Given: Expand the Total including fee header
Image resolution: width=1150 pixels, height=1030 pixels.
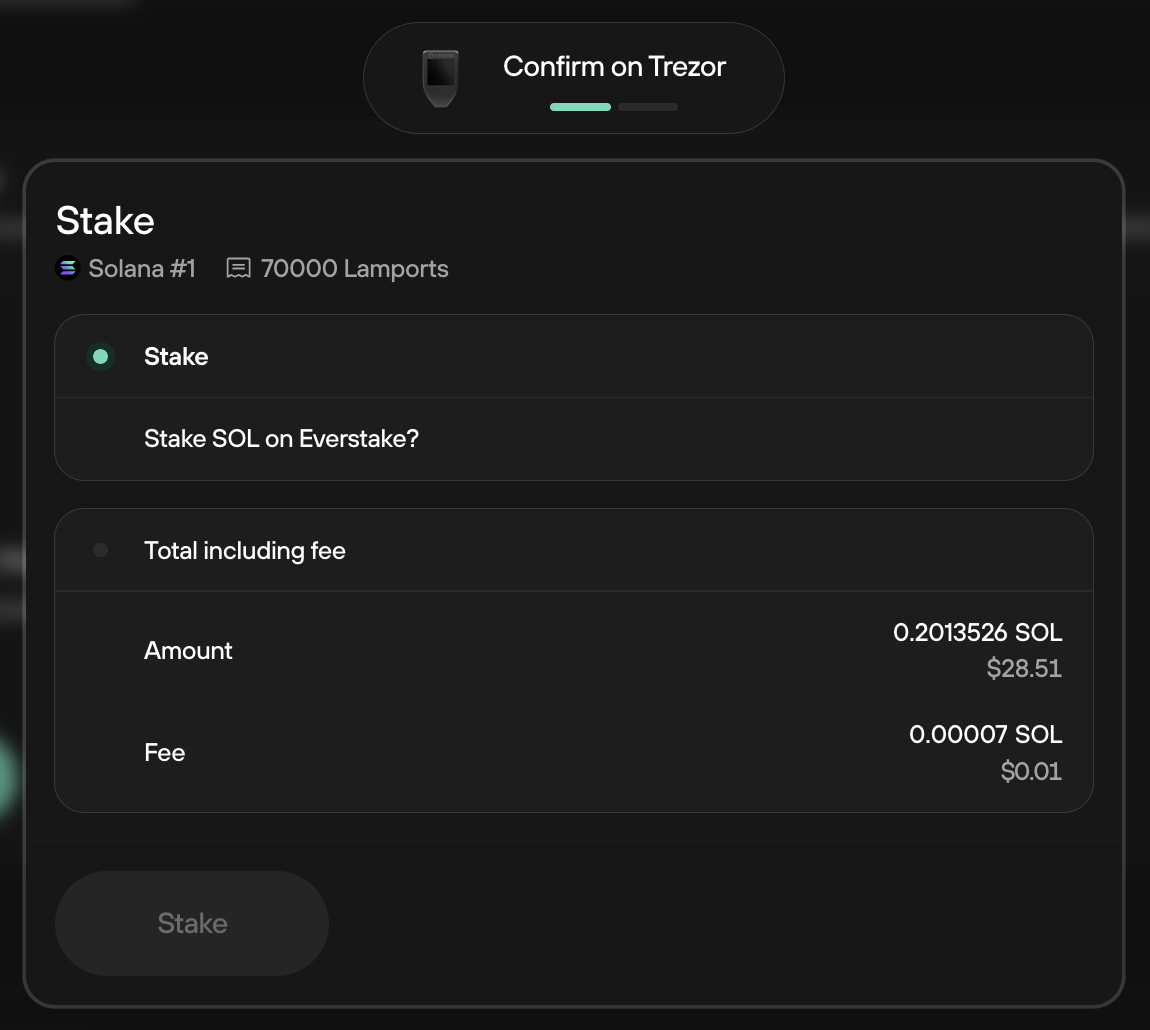Looking at the screenshot, I should (574, 550).
